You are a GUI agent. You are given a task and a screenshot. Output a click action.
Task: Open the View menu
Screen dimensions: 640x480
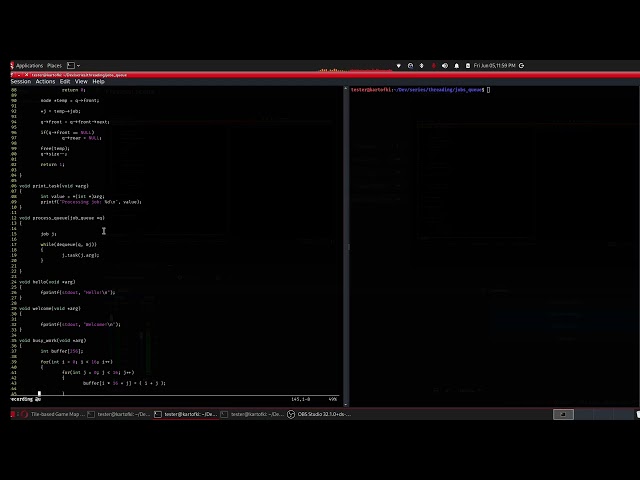click(81, 81)
